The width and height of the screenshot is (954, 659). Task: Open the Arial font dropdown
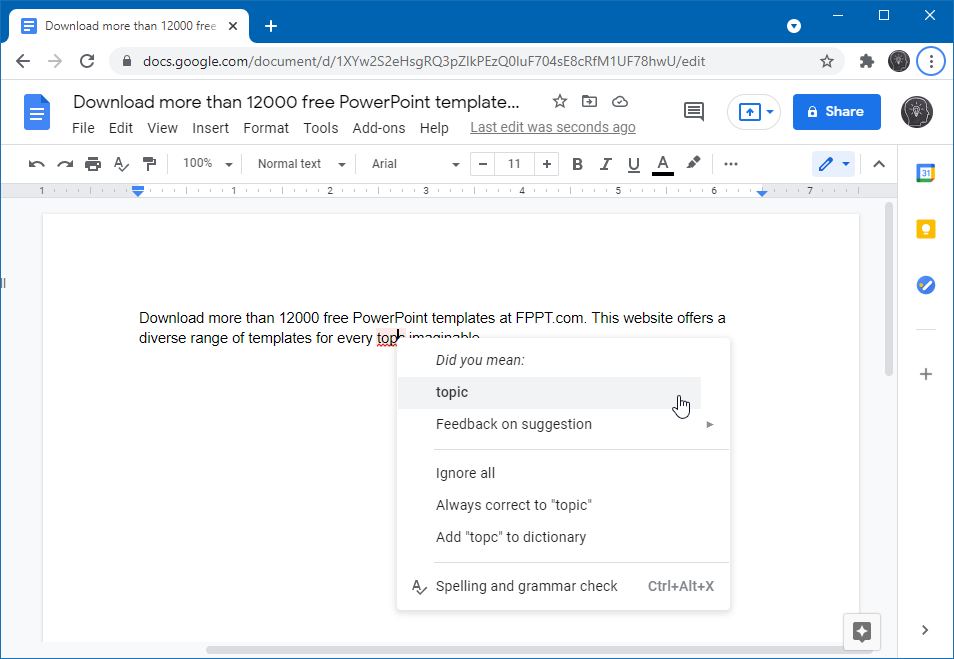coord(415,164)
